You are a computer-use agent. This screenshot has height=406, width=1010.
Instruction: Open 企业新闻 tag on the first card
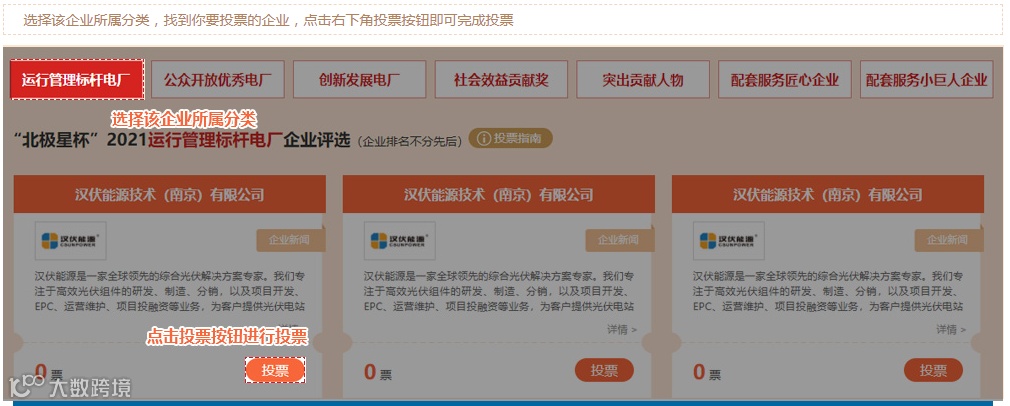[291, 240]
